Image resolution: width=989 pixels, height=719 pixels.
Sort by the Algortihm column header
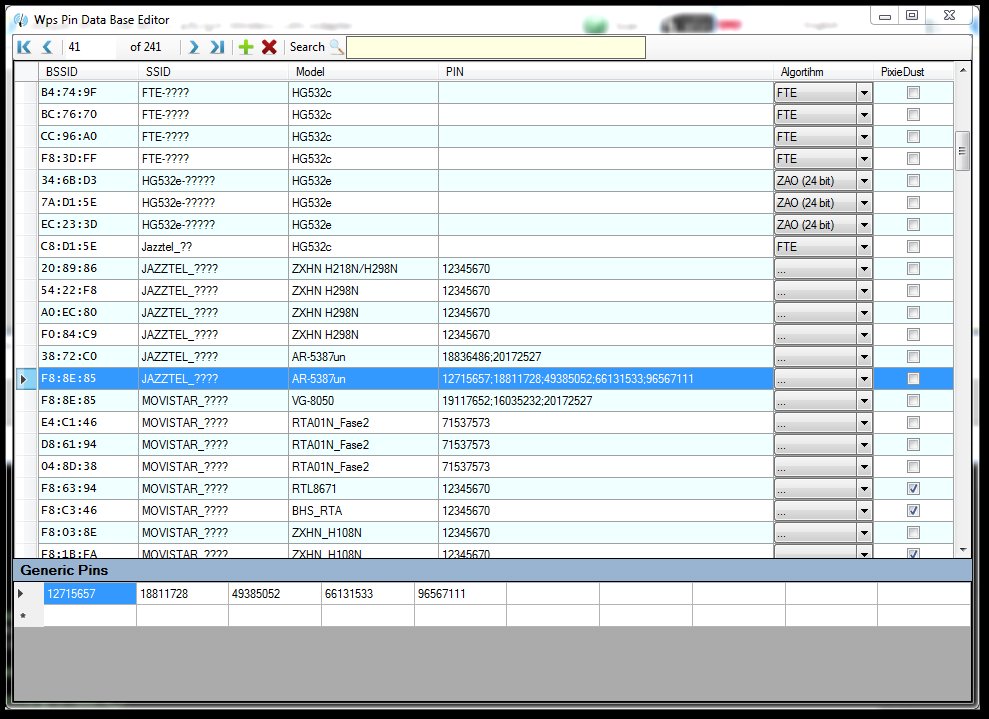pos(824,72)
